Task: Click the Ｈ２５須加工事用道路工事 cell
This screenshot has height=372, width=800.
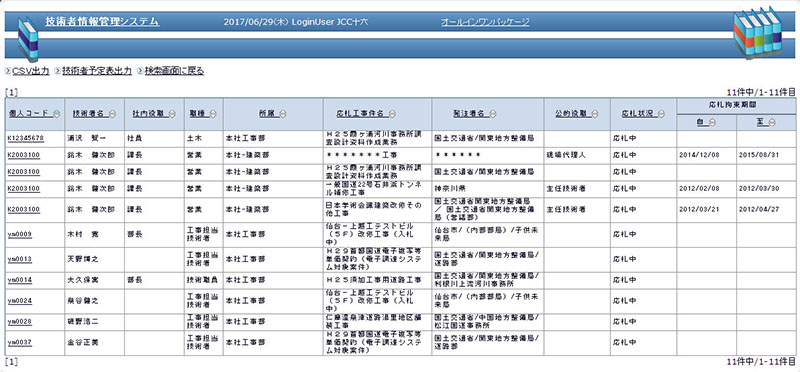Action: coord(377,280)
